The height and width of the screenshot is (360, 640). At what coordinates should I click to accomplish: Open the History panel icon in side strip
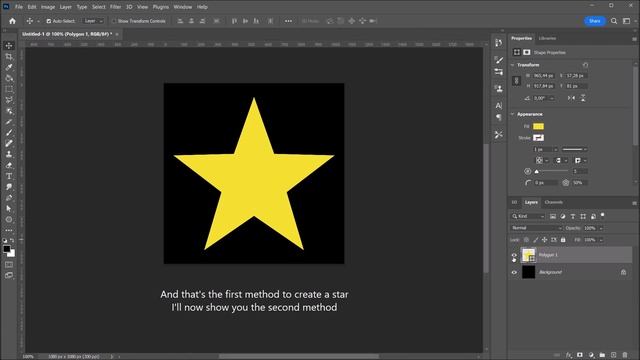click(x=499, y=43)
